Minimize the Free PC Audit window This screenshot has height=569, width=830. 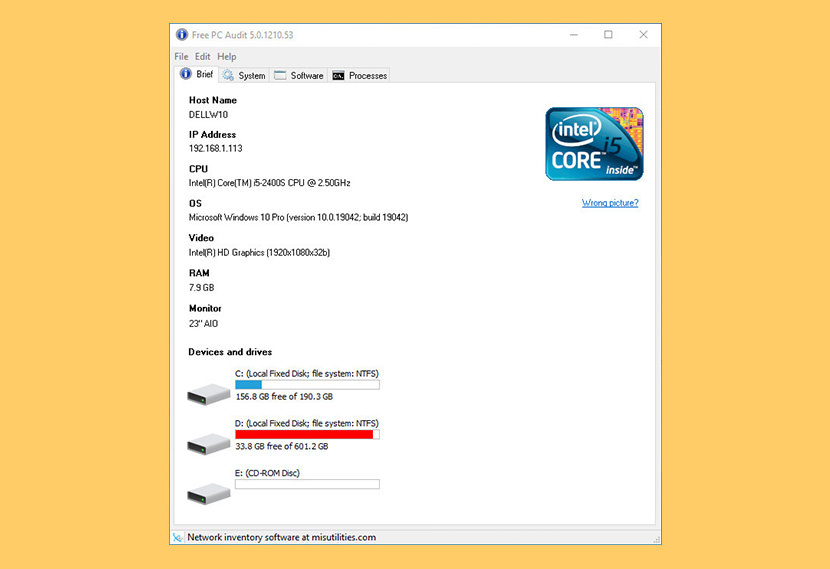[574, 34]
